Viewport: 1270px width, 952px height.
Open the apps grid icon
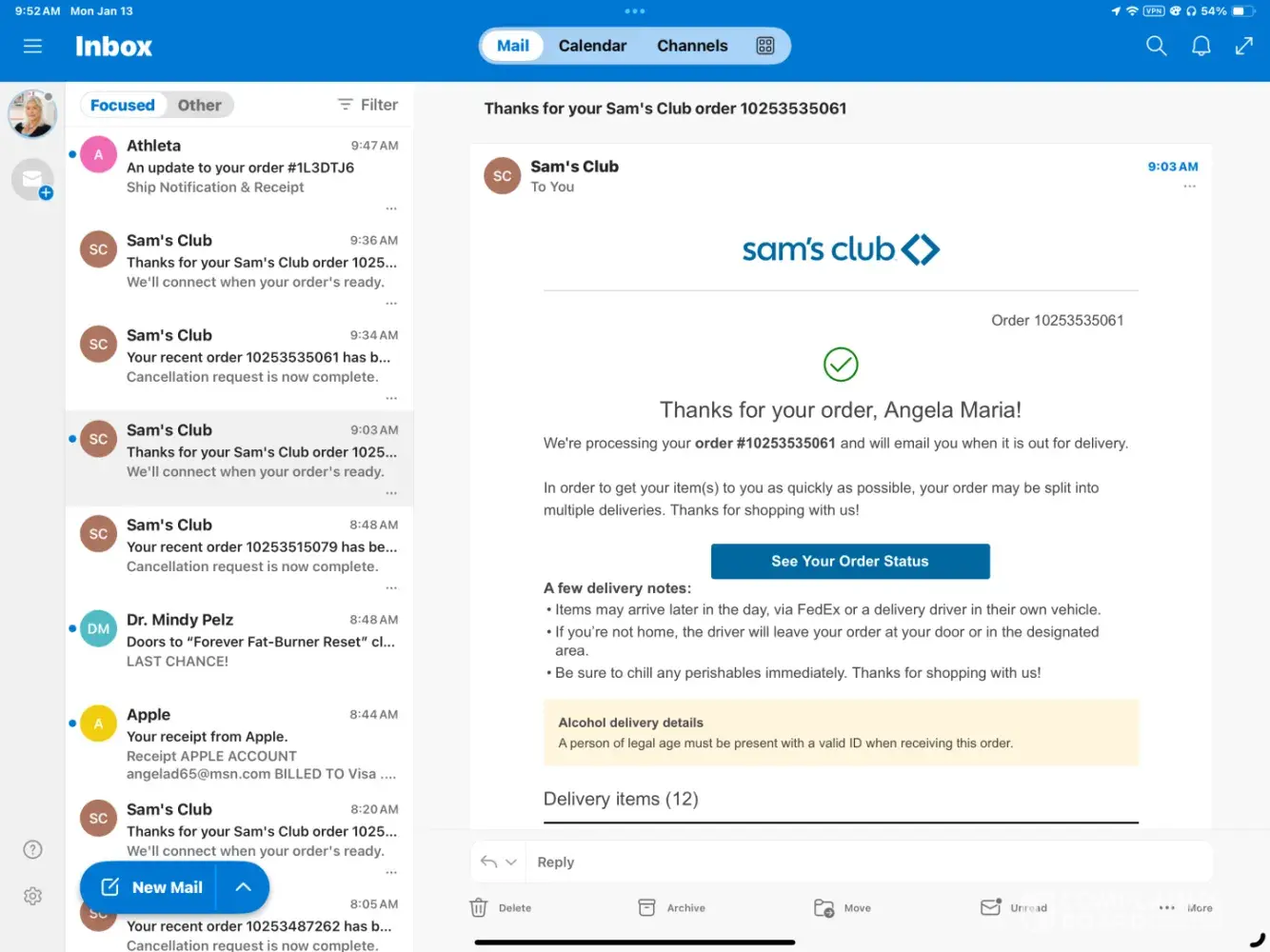coord(765,46)
